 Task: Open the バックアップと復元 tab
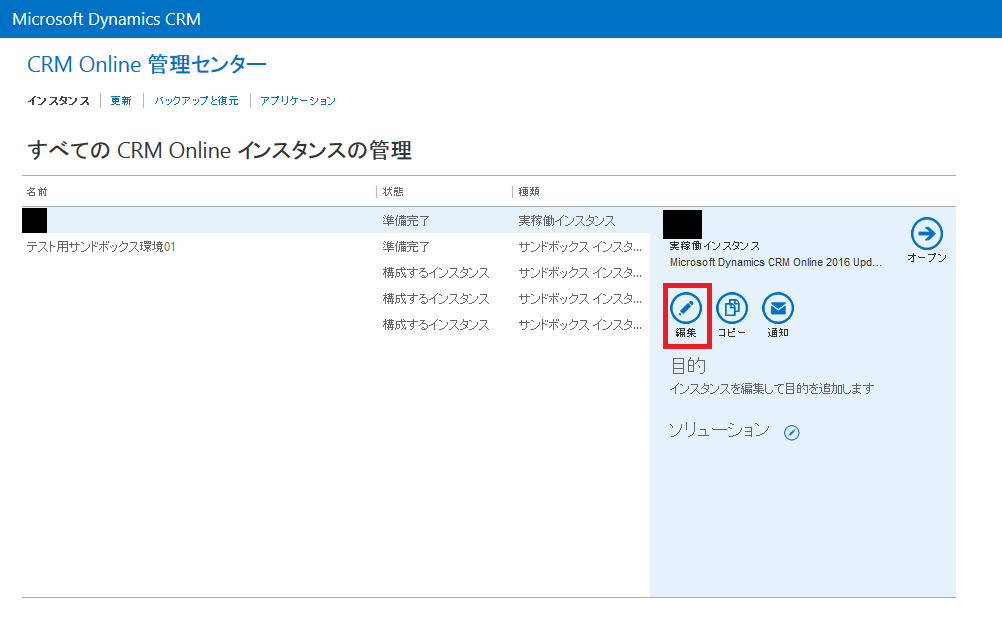tap(196, 101)
